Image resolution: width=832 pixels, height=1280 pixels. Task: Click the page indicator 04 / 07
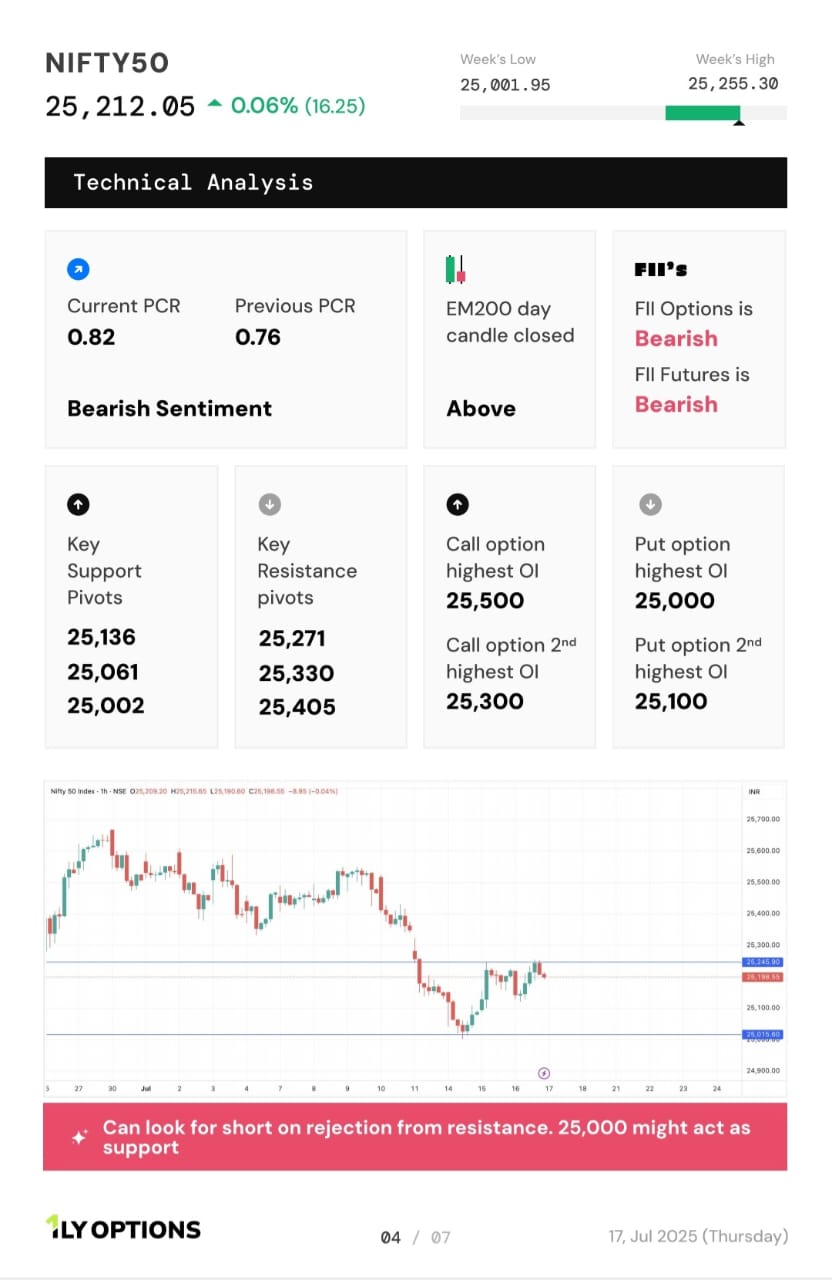click(415, 1237)
